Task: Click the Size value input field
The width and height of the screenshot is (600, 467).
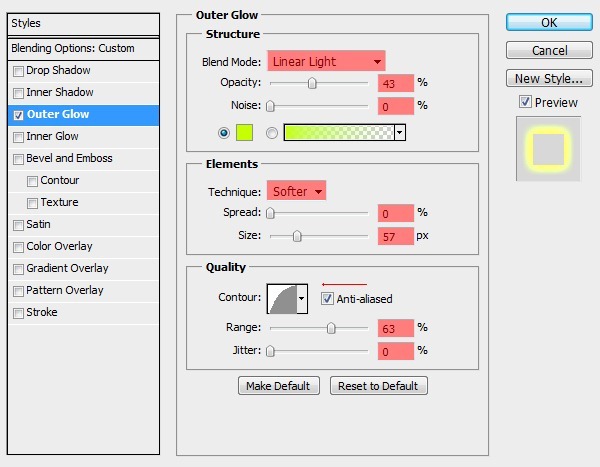Action: tap(395, 236)
